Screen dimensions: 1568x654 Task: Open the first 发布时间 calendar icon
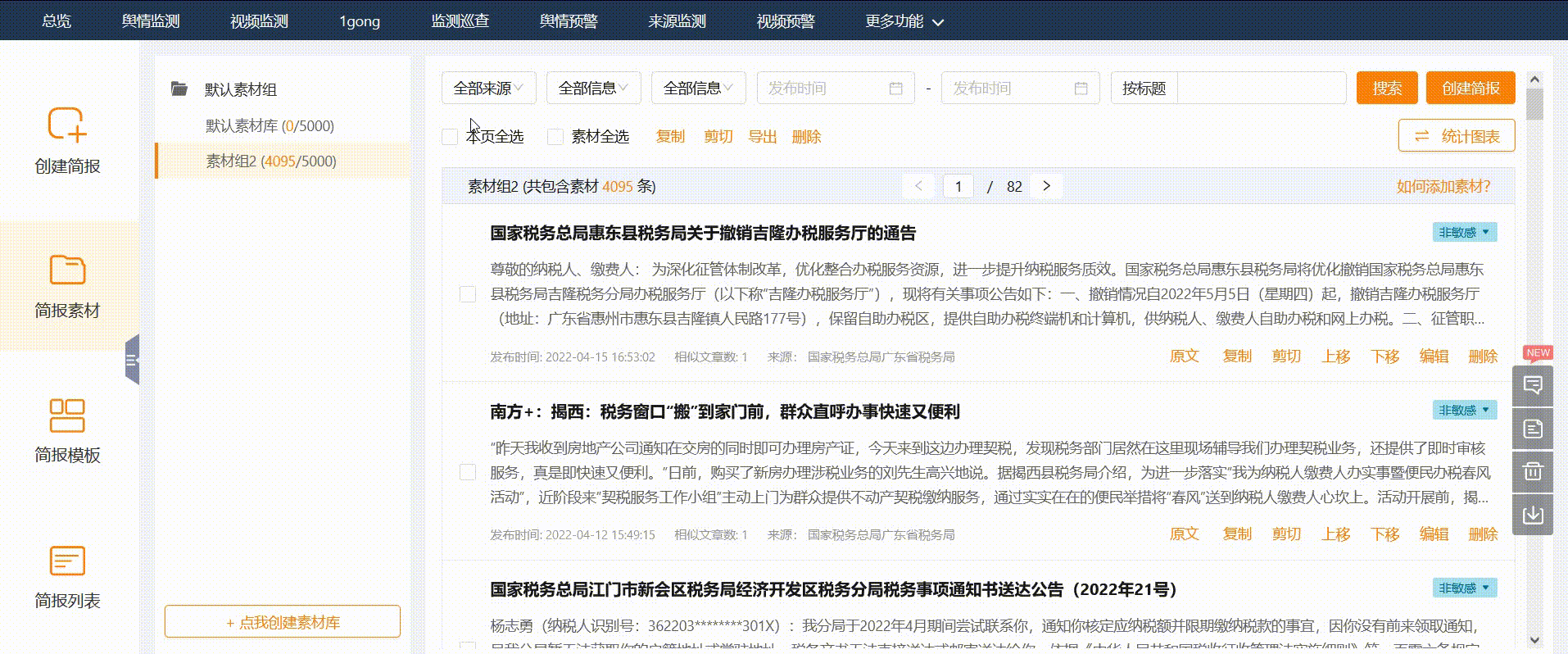click(x=896, y=89)
